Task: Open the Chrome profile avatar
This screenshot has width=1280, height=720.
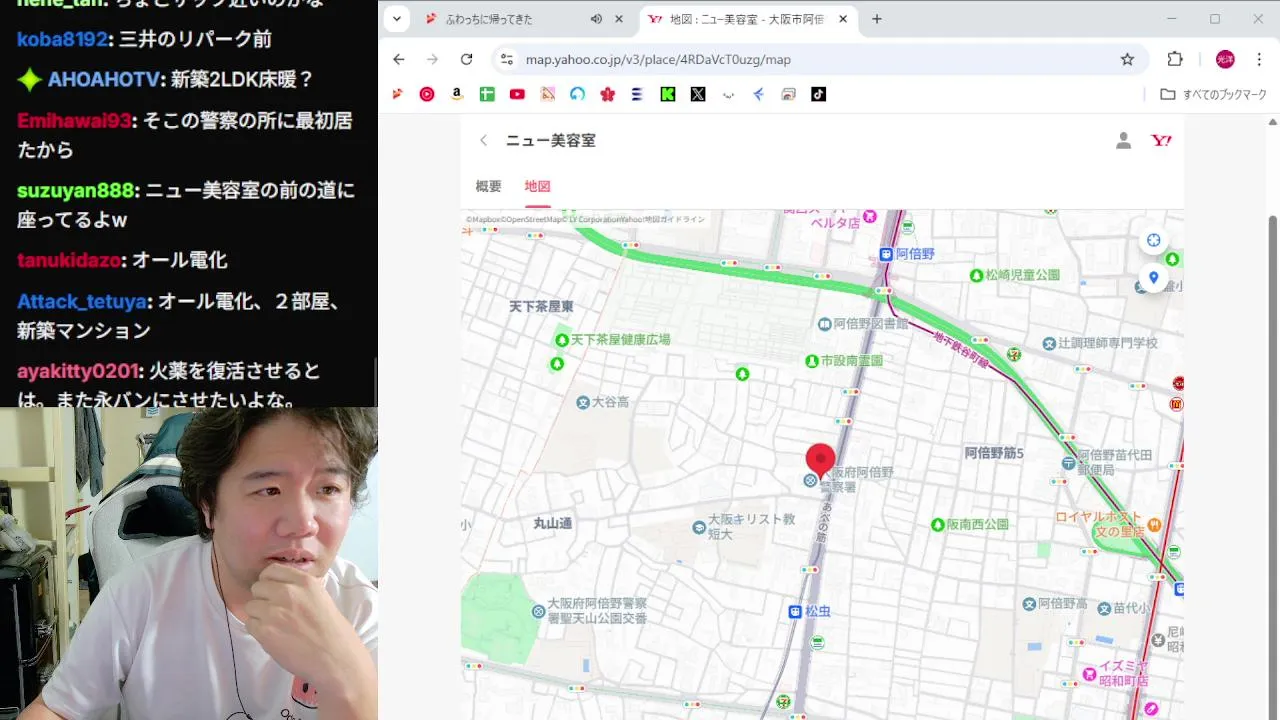Action: (x=1225, y=59)
